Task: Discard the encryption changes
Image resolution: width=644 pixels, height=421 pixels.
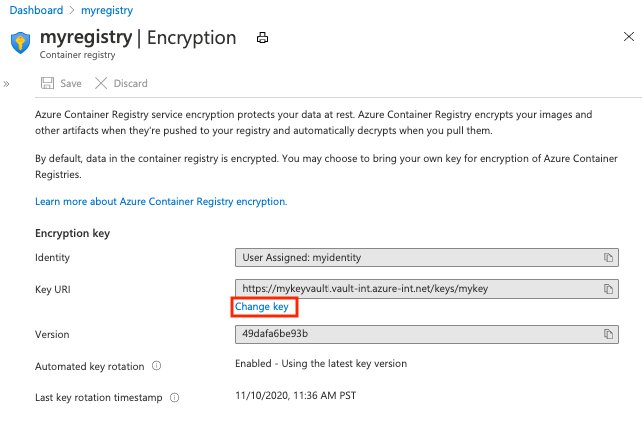Action: pyautogui.click(x=122, y=84)
